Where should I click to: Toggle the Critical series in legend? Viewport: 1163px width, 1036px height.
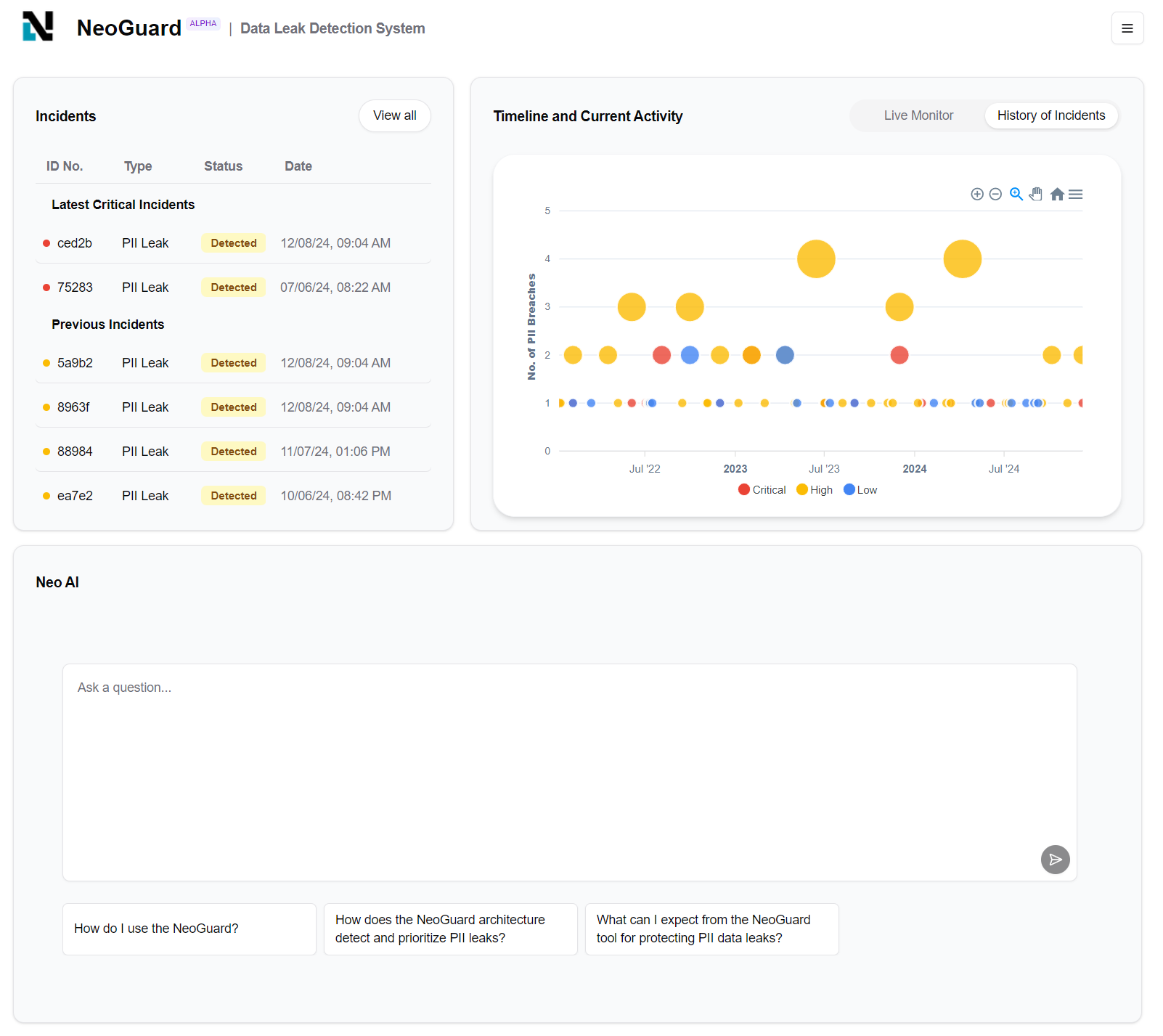tap(762, 490)
